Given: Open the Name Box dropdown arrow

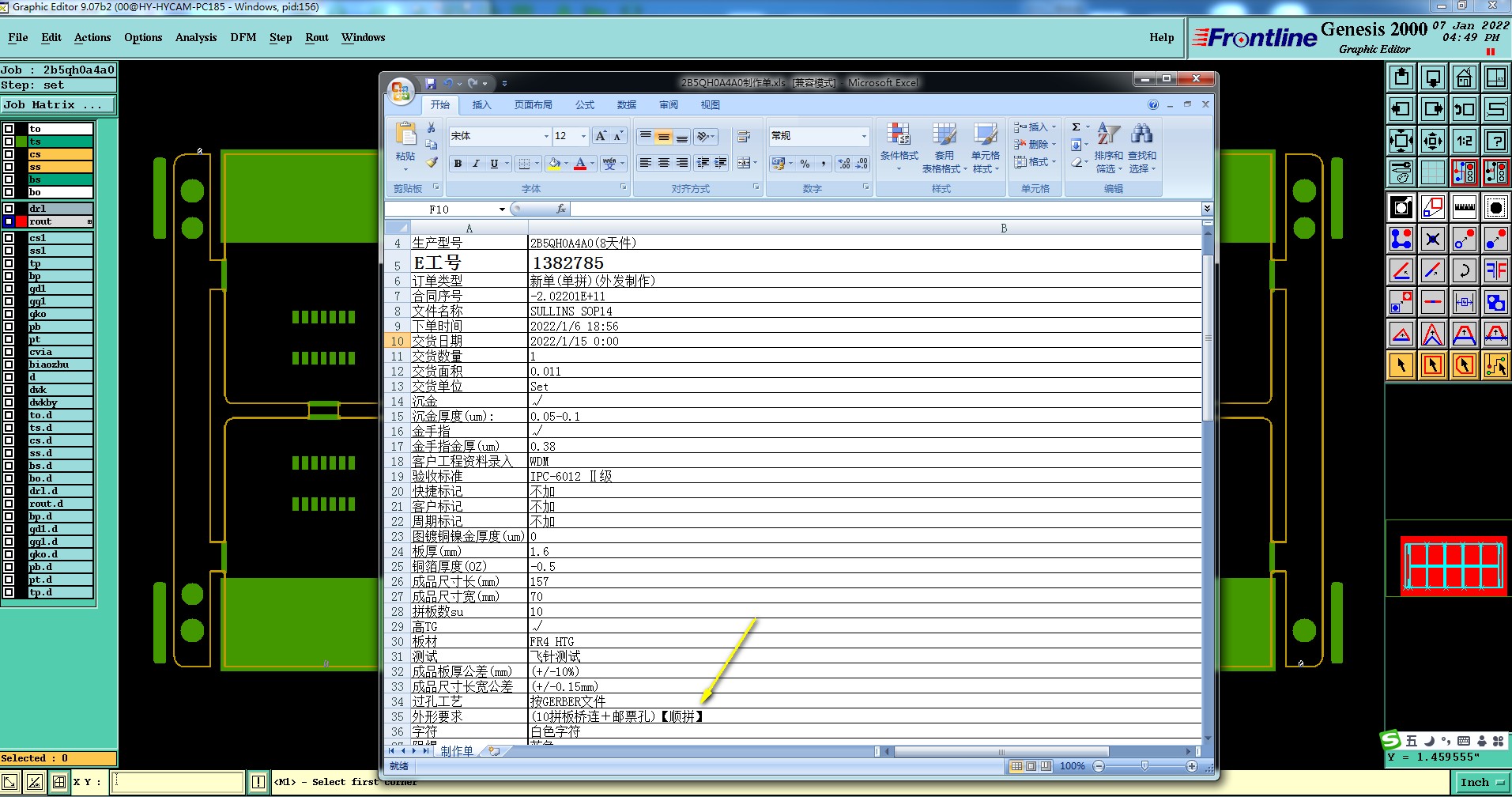Looking at the screenshot, I should (x=502, y=210).
